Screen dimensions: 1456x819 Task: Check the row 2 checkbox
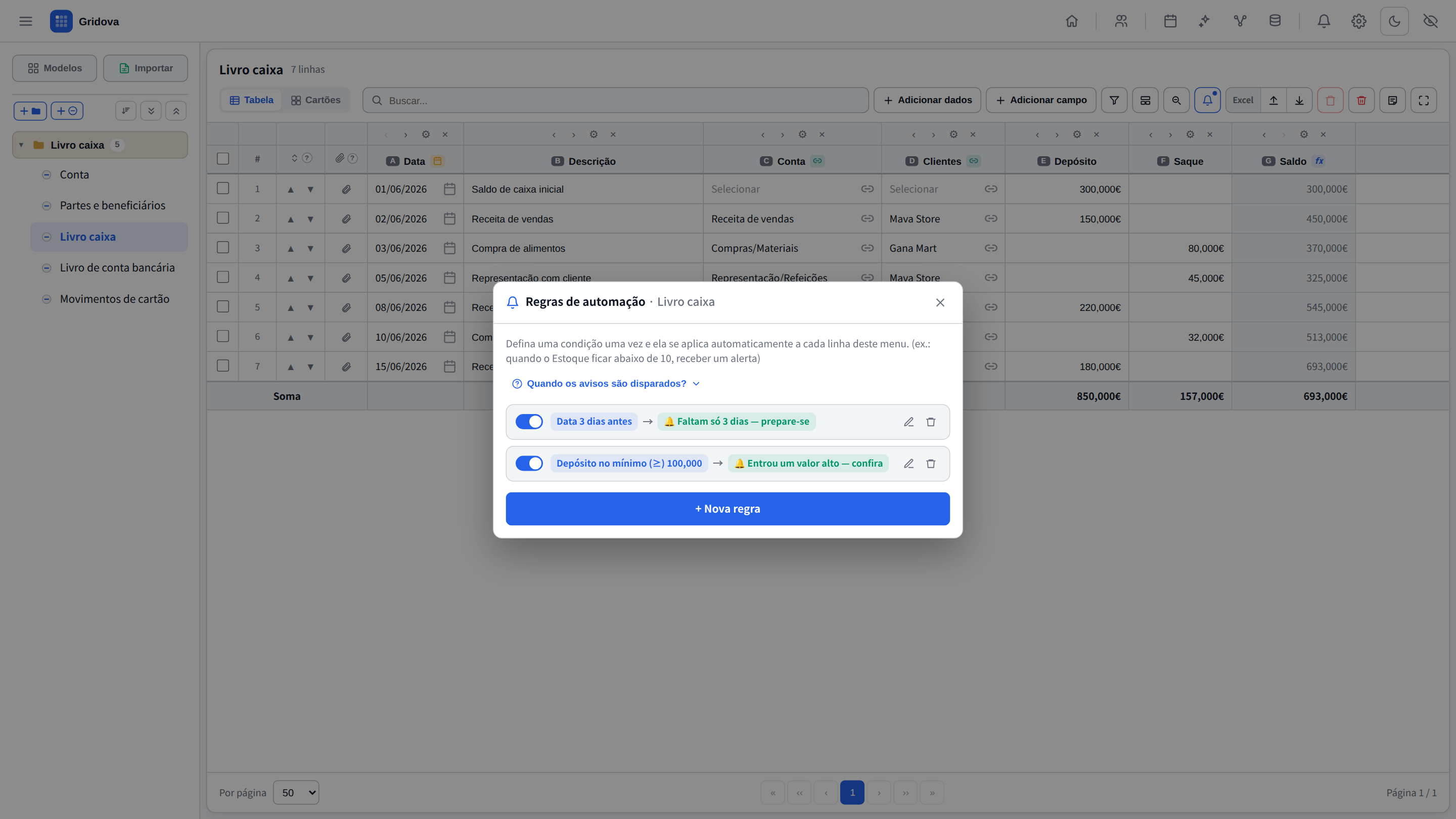pyautogui.click(x=222, y=217)
